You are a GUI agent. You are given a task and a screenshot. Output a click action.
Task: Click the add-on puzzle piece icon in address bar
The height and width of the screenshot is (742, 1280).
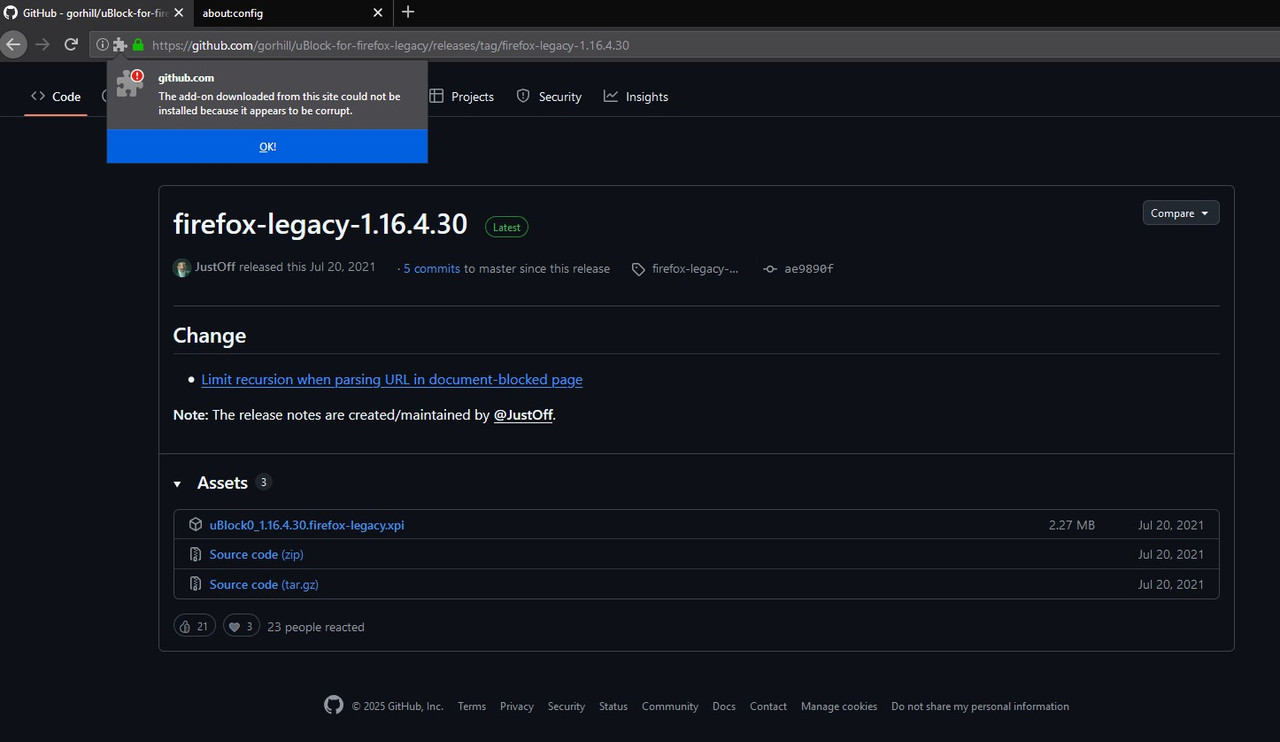click(120, 45)
